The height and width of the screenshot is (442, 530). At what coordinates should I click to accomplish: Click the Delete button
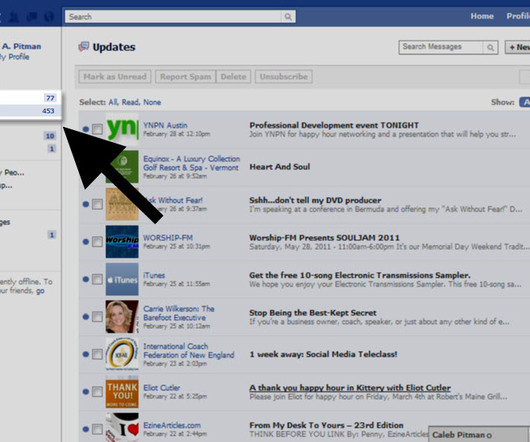pyautogui.click(x=233, y=77)
